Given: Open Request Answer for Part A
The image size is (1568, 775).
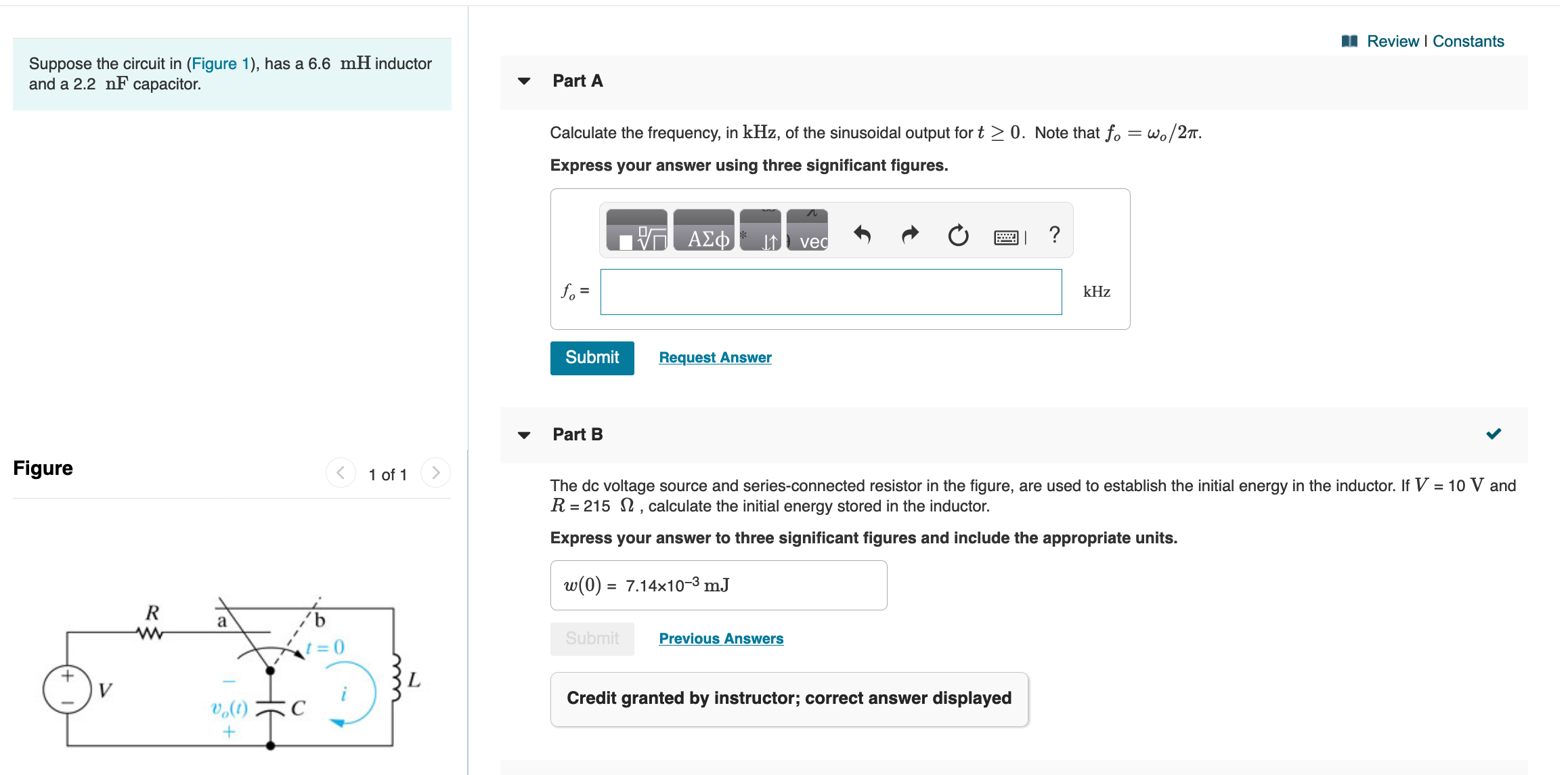Looking at the screenshot, I should point(715,357).
